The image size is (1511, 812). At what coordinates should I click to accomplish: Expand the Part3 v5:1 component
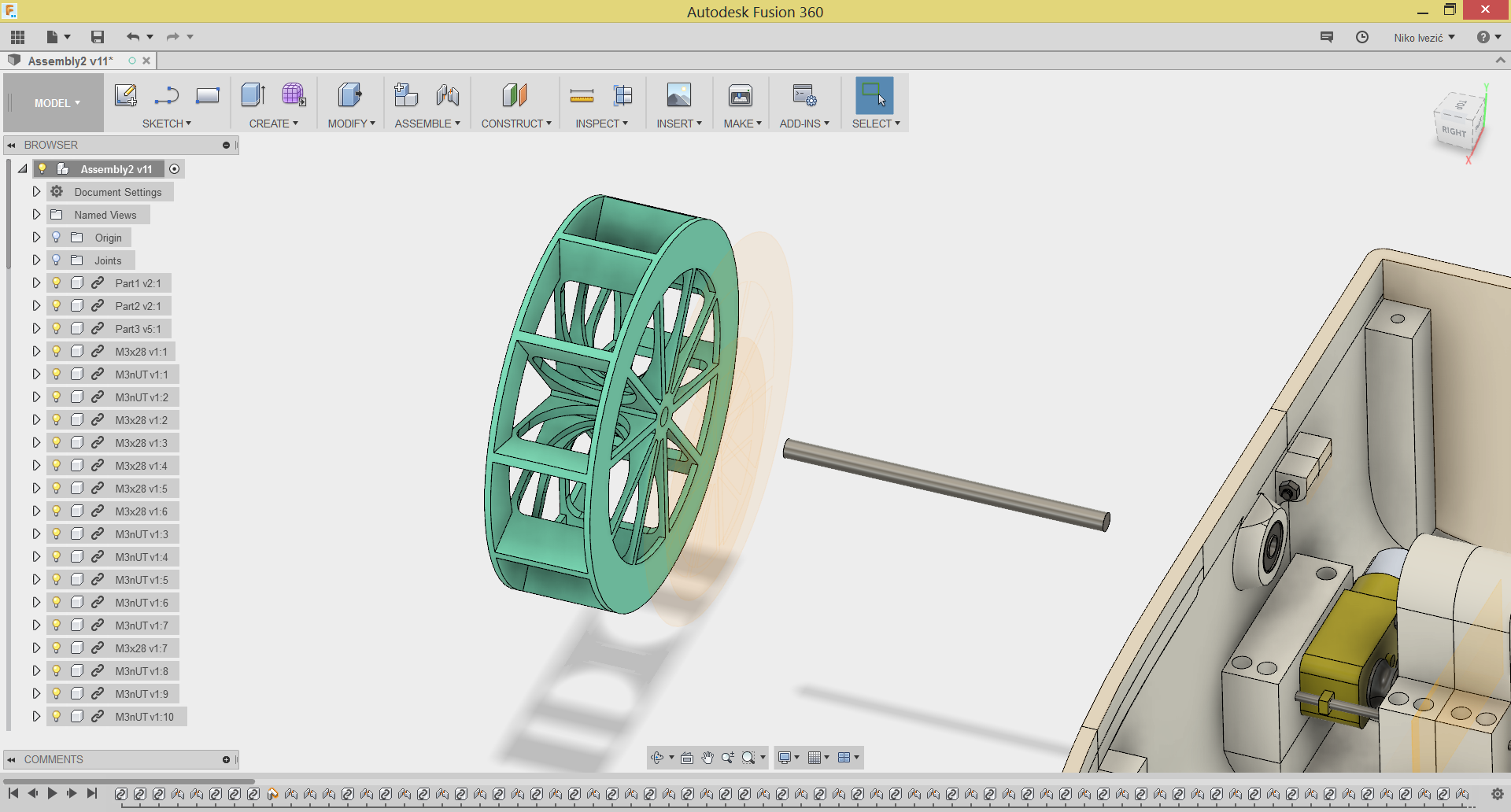tap(36, 328)
